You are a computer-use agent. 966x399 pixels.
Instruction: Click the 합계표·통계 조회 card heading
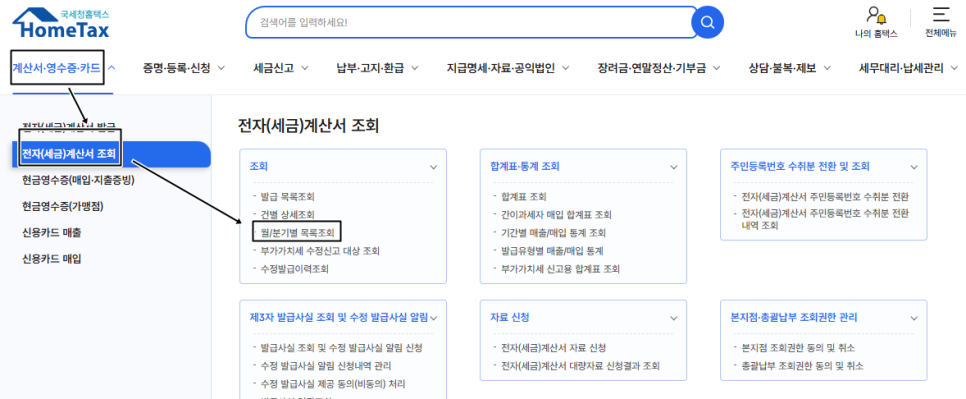point(525,167)
